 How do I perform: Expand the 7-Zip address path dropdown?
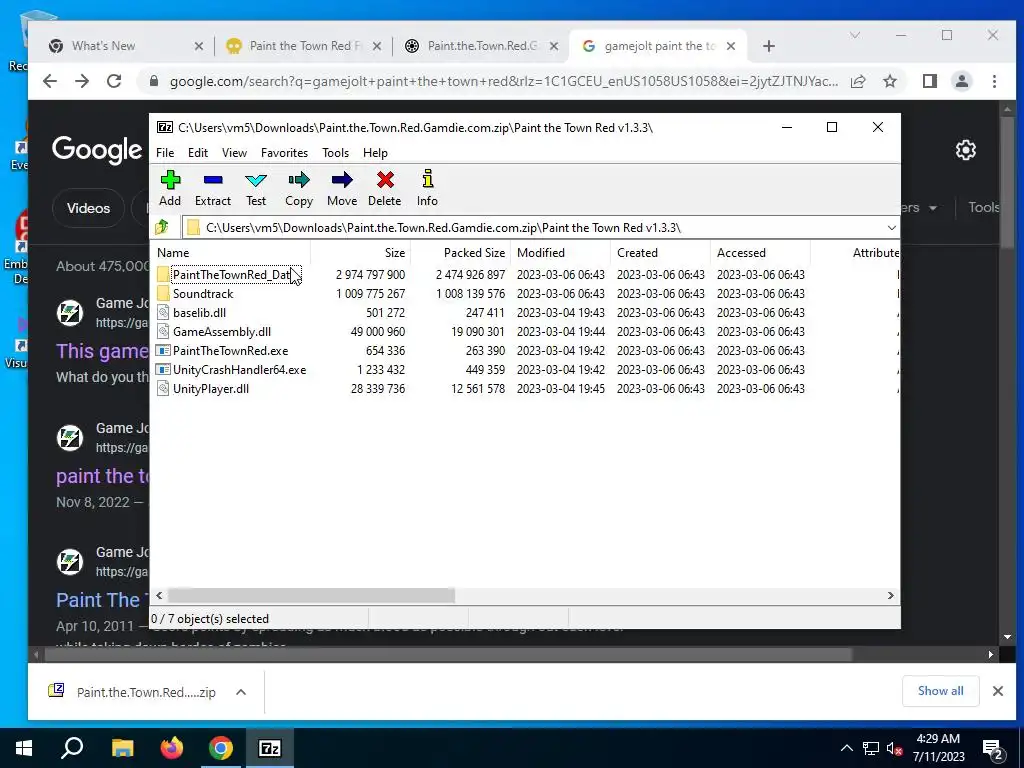pyautogui.click(x=891, y=227)
